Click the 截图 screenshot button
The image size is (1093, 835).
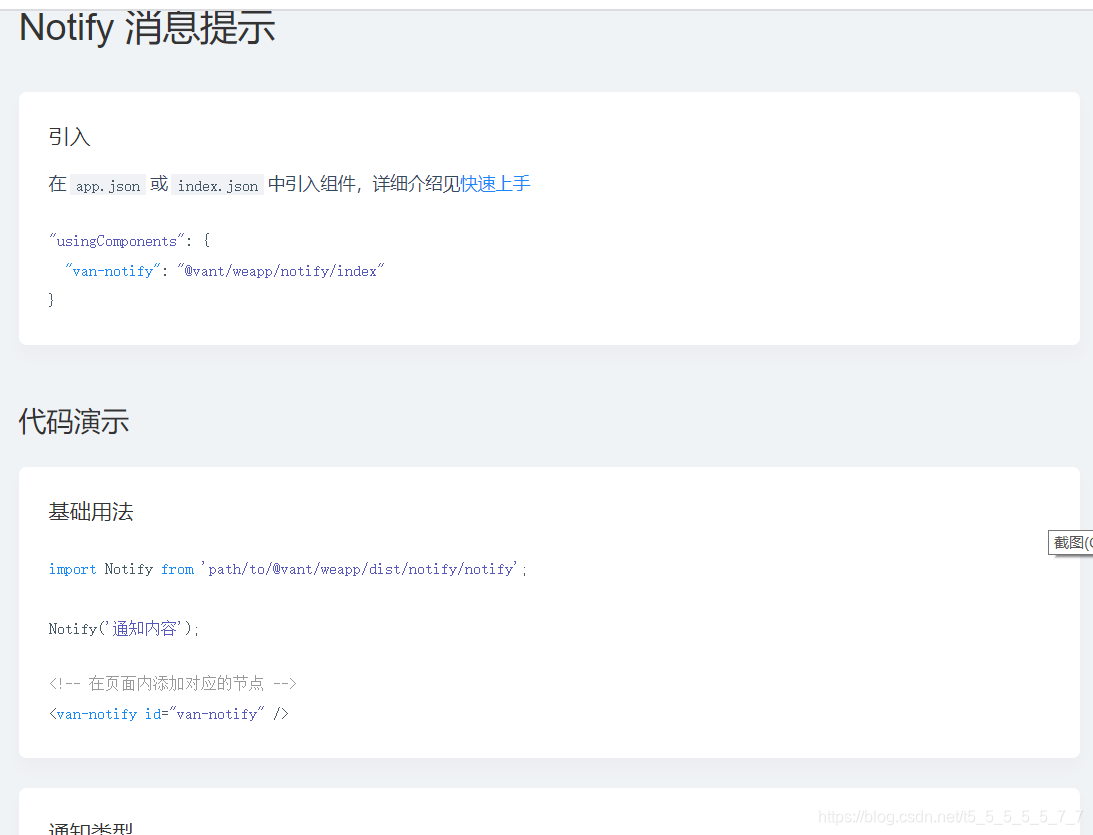coord(1070,542)
